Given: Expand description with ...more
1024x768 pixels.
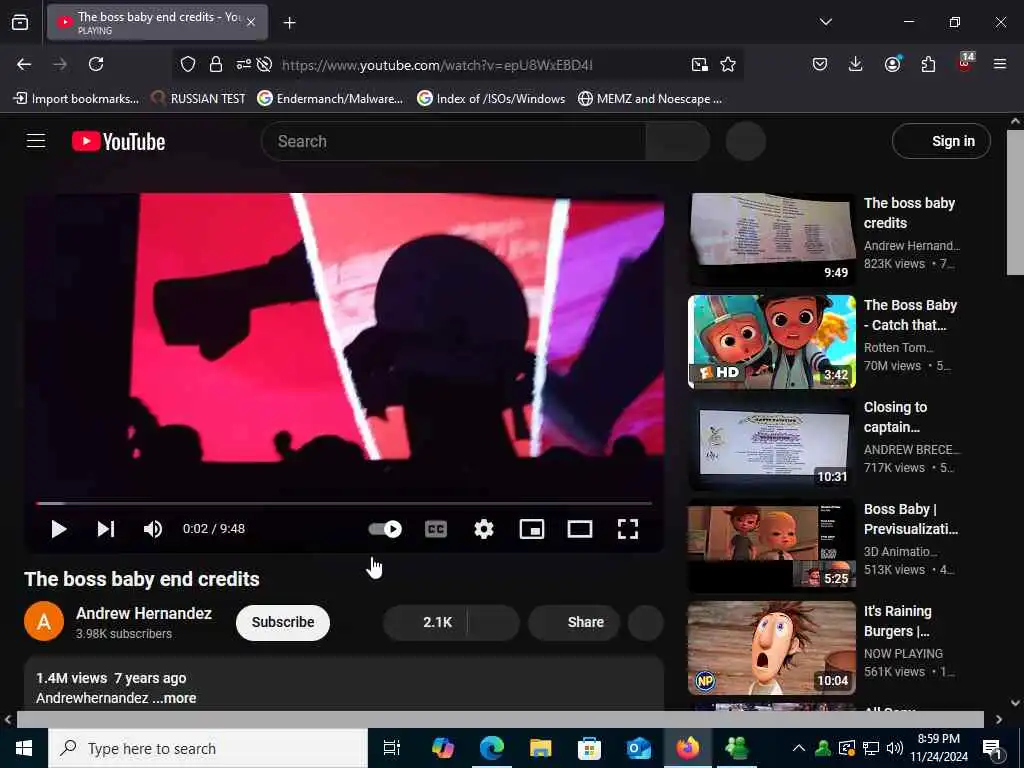Looking at the screenshot, I should [x=174, y=698].
